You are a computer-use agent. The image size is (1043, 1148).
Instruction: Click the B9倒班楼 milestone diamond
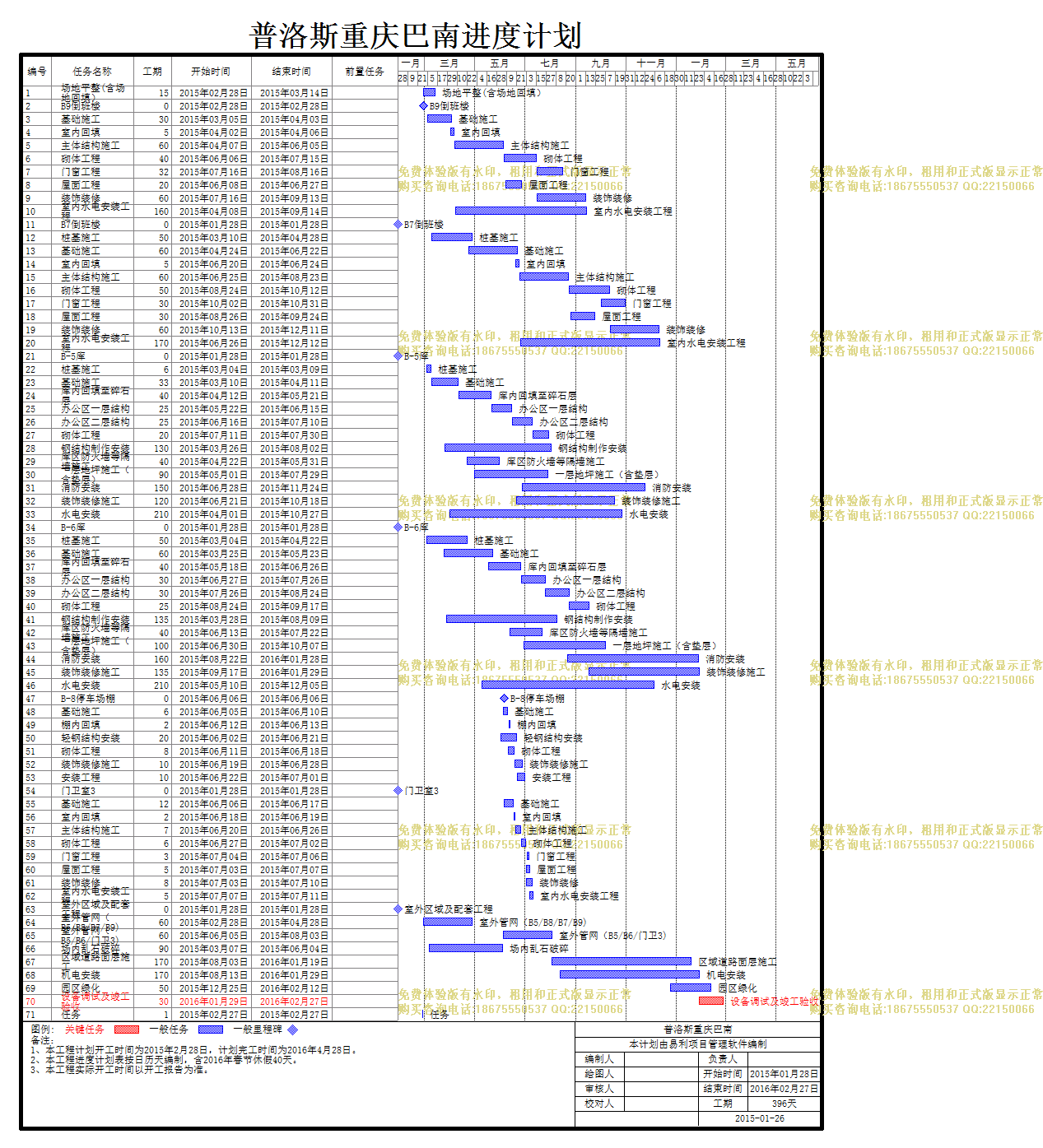(424, 106)
